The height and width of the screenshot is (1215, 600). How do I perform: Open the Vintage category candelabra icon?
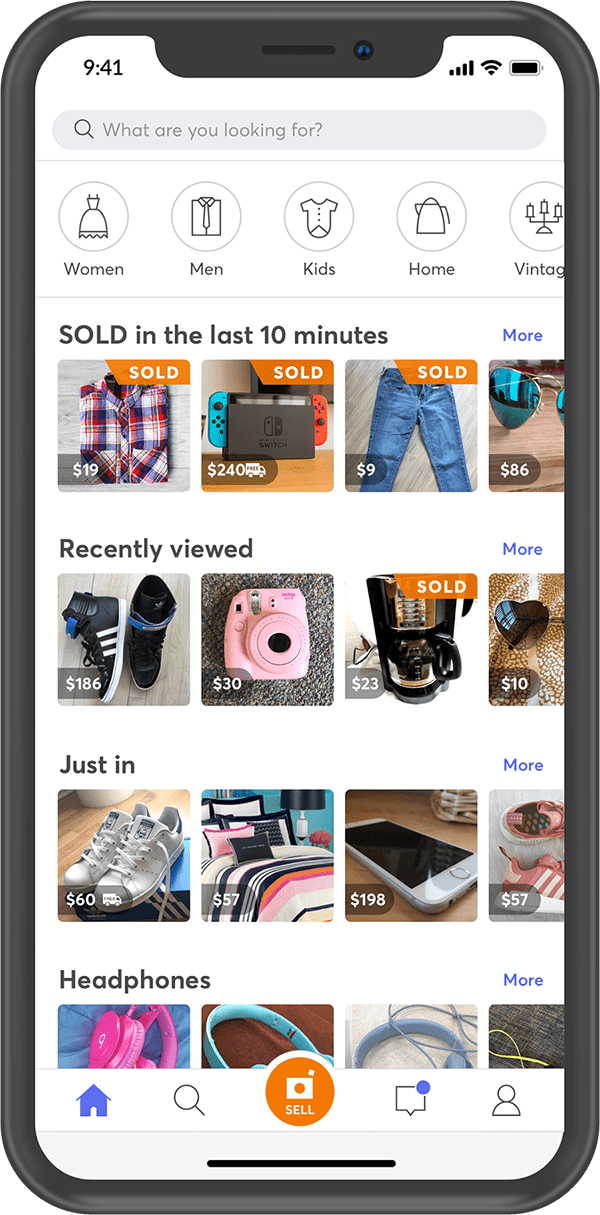538,216
